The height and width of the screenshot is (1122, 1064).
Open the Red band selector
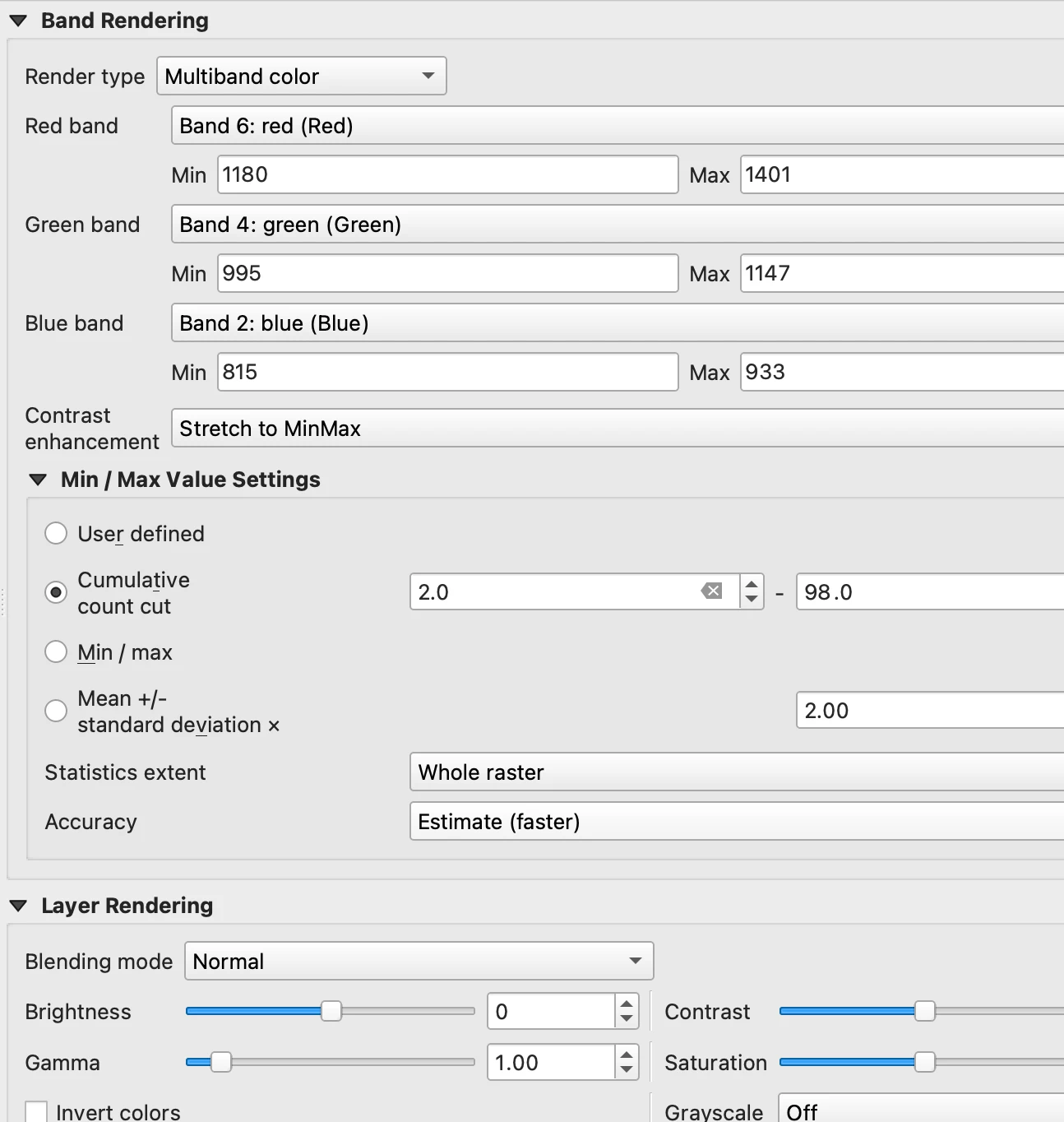pos(618,125)
